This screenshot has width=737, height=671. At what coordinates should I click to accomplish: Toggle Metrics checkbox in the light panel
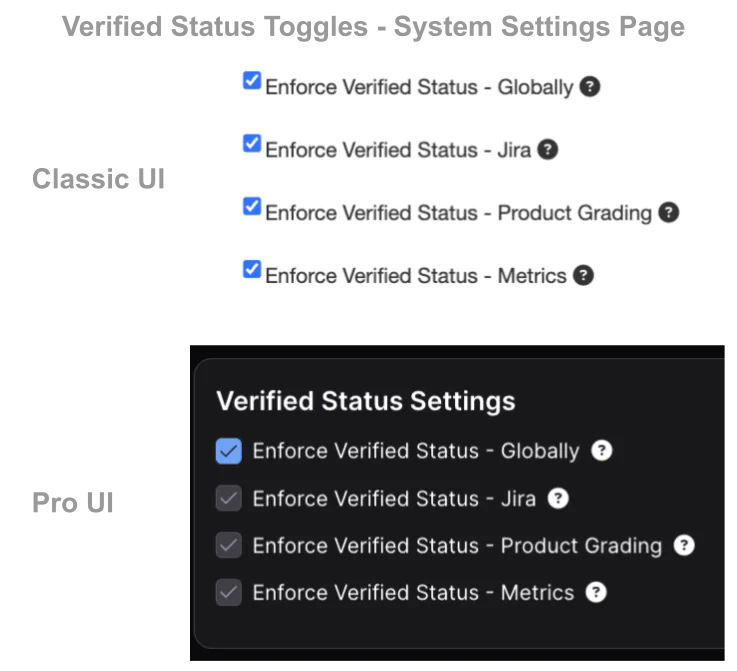pos(252,270)
